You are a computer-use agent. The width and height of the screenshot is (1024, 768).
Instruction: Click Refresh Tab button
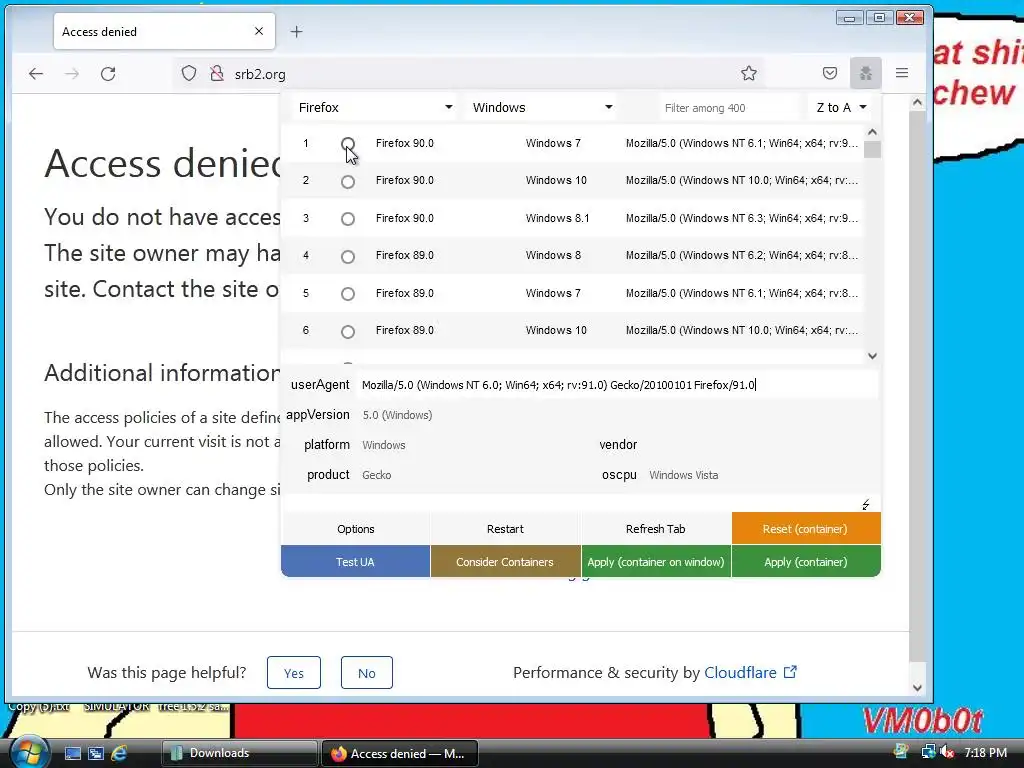656,529
